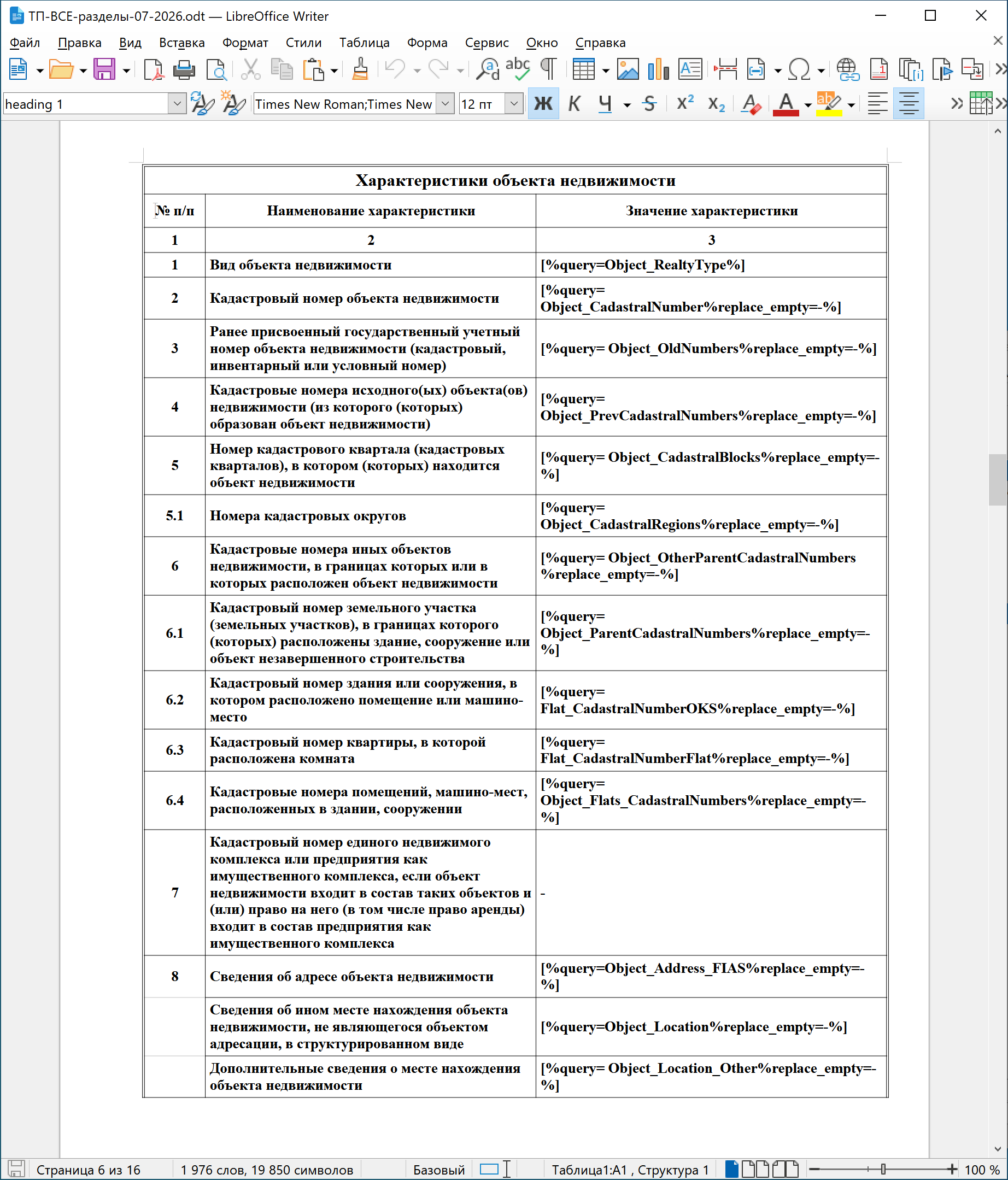
Task: Run the spelling check abc icon
Action: [518, 69]
